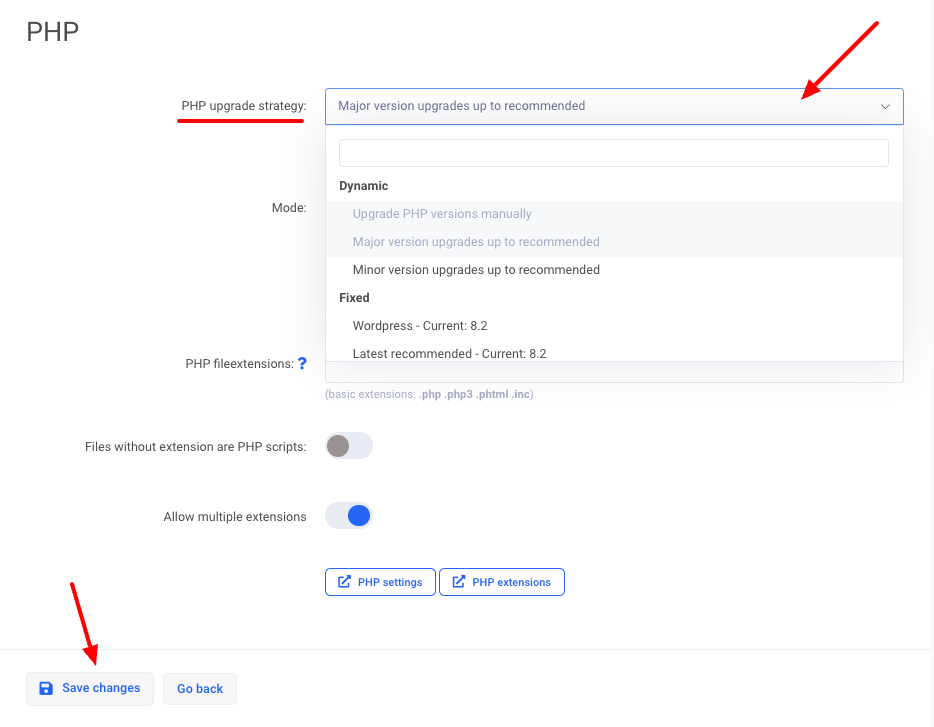Click the external-link icon on PHP settings
Screen dimensions: 934x727
(x=344, y=582)
